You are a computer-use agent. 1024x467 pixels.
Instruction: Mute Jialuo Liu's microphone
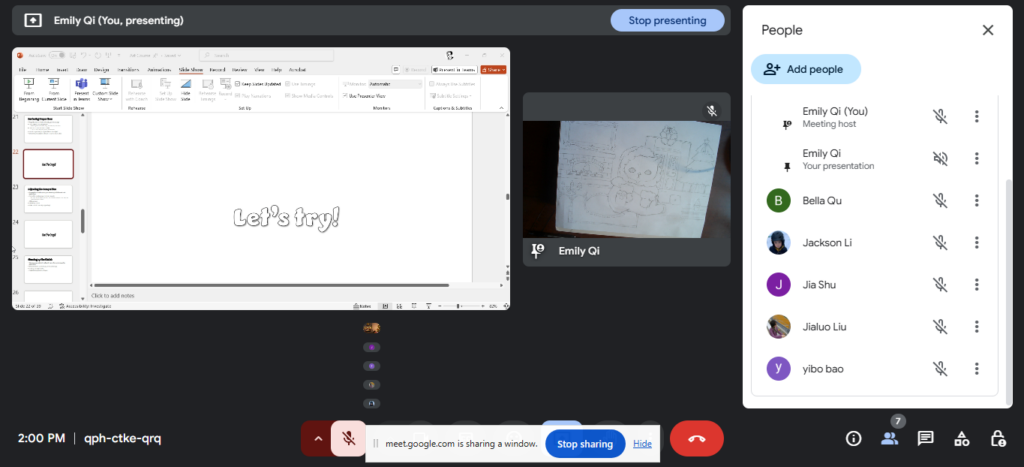click(x=940, y=327)
